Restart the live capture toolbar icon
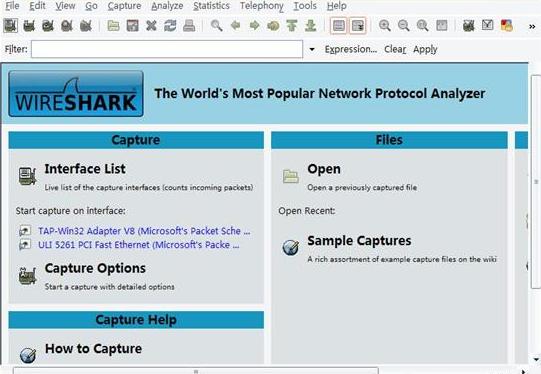The width and height of the screenshot is (541, 374). pyautogui.click(x=86, y=26)
